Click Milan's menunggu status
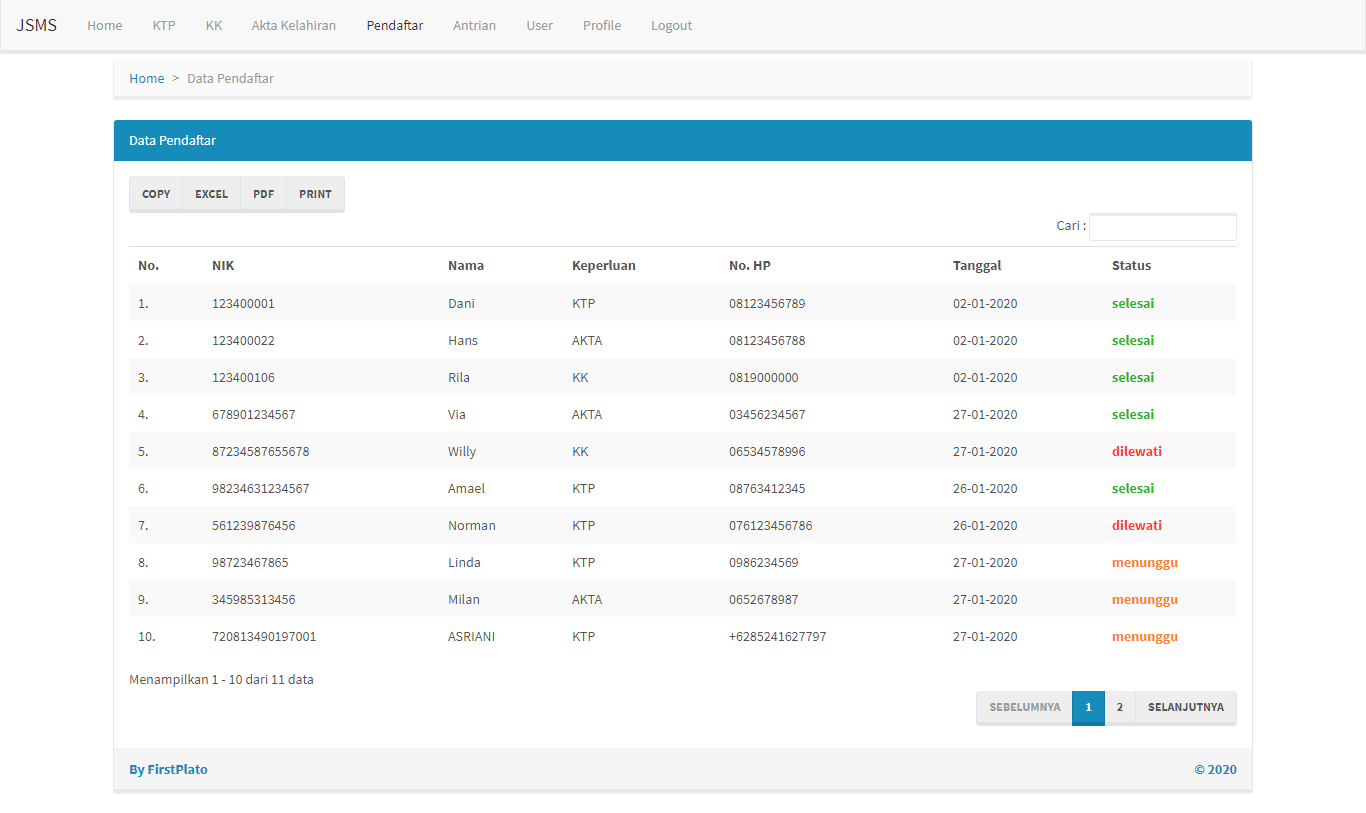 [x=1145, y=599]
